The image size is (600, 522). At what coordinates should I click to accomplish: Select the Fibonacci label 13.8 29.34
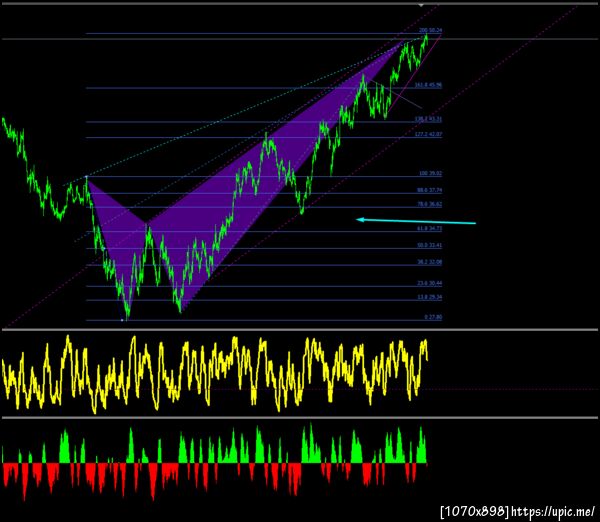point(429,297)
